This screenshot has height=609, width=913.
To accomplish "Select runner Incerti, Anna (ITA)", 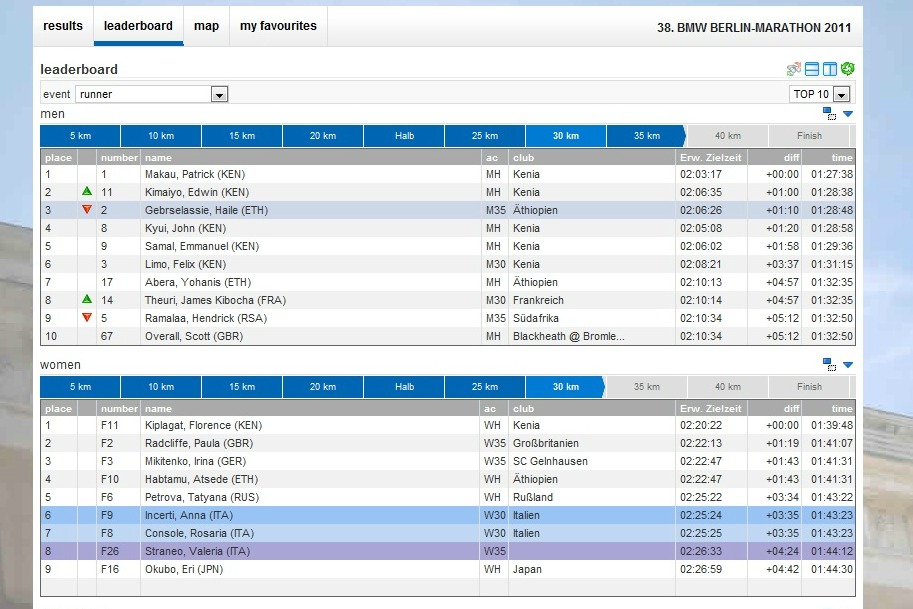I will pyautogui.click(x=448, y=515).
